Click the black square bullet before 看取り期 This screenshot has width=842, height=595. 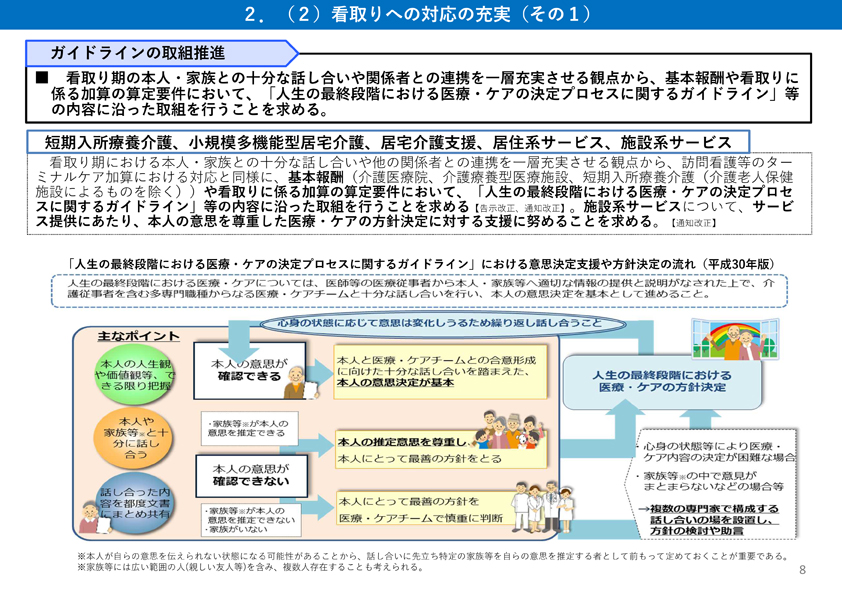pos(41,77)
